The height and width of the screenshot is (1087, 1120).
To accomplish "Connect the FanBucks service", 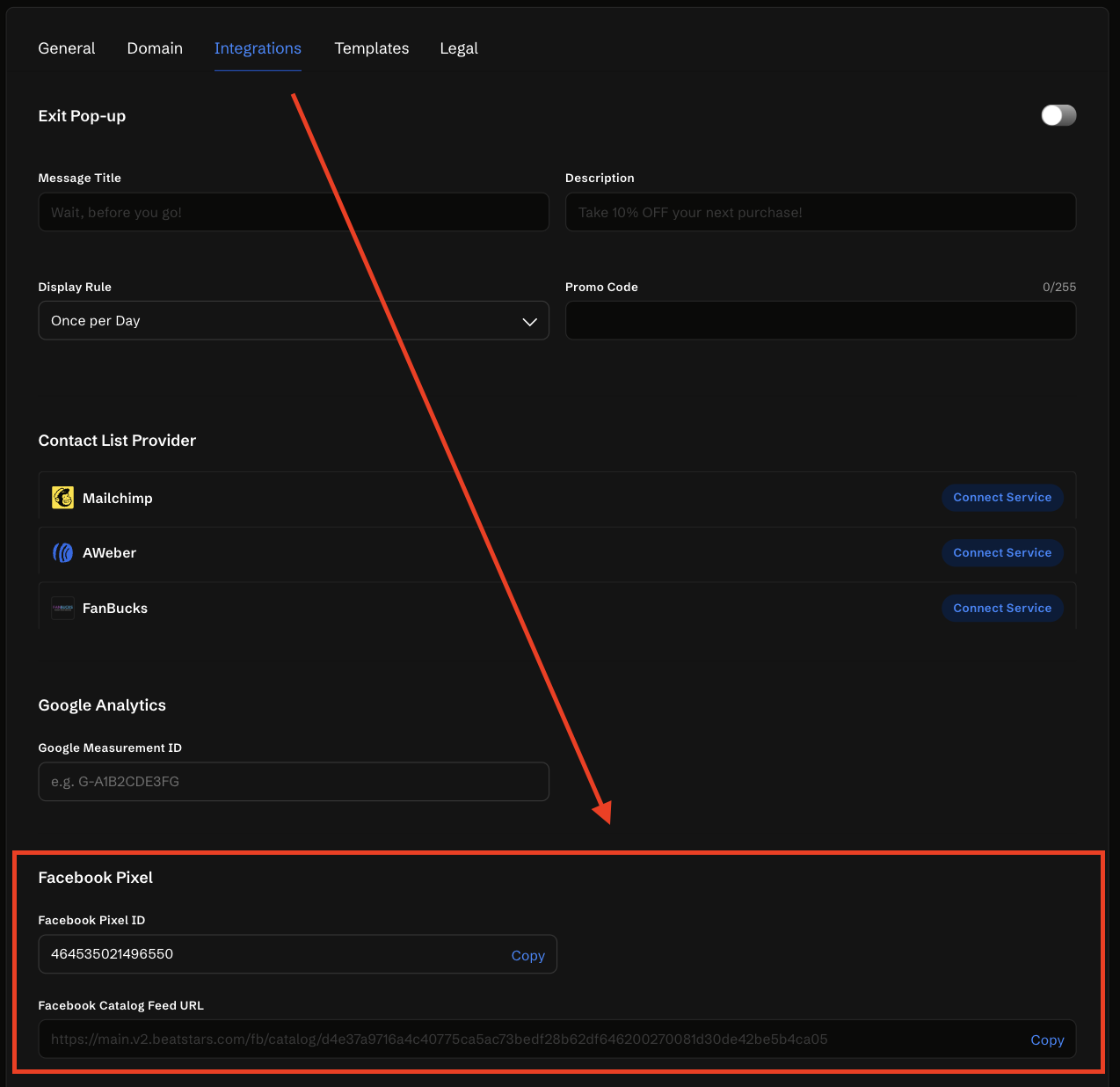I will [x=1001, y=608].
